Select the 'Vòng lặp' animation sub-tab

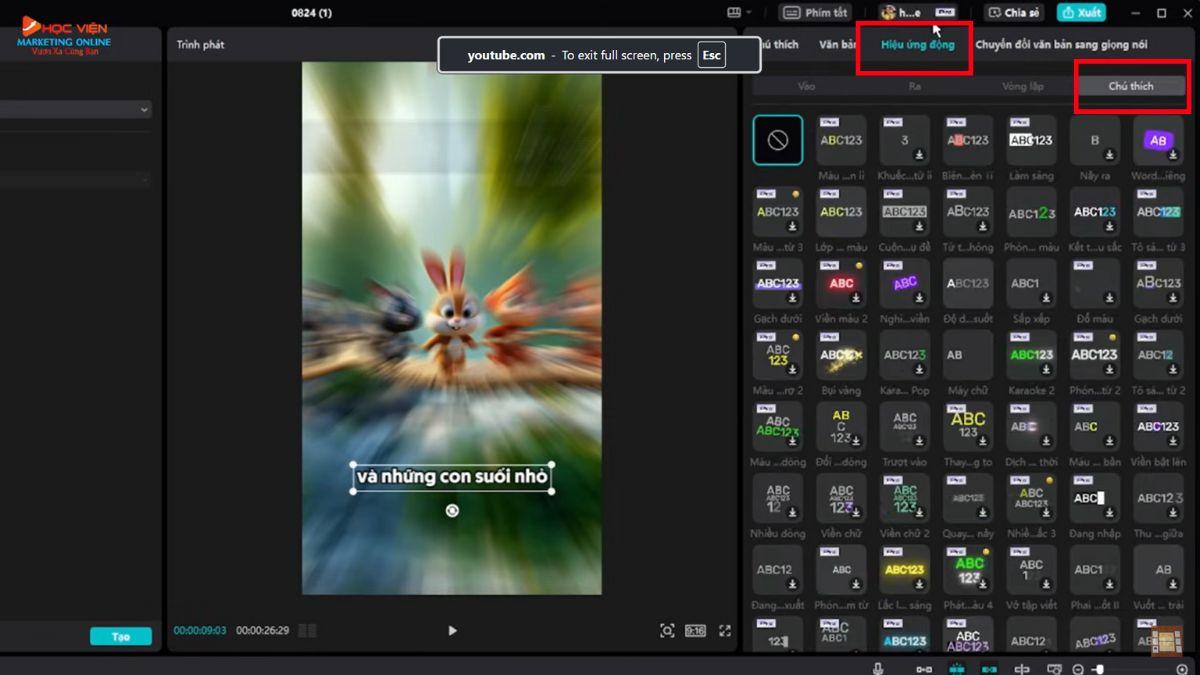click(x=1022, y=86)
